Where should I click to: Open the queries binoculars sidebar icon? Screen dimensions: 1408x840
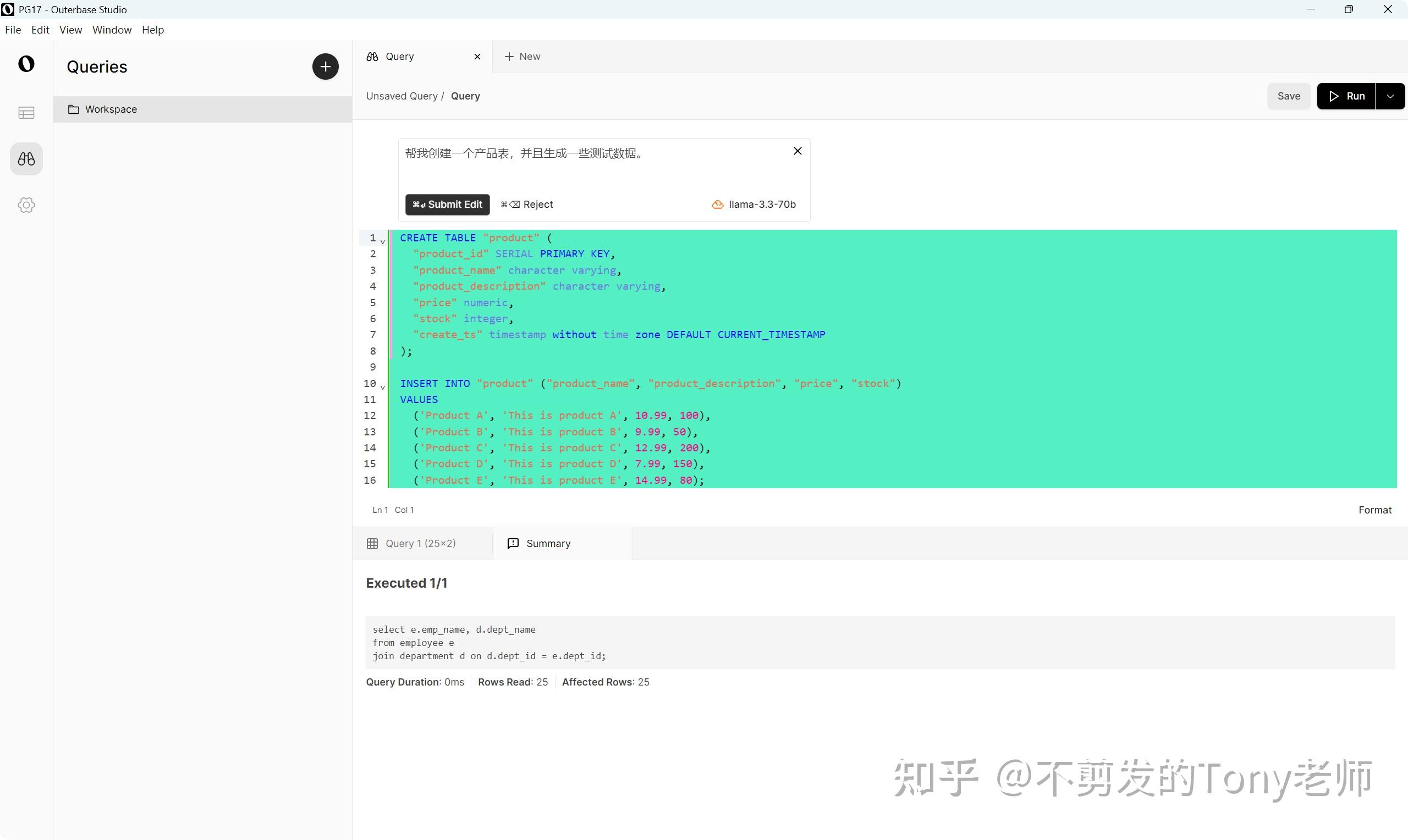click(x=26, y=158)
